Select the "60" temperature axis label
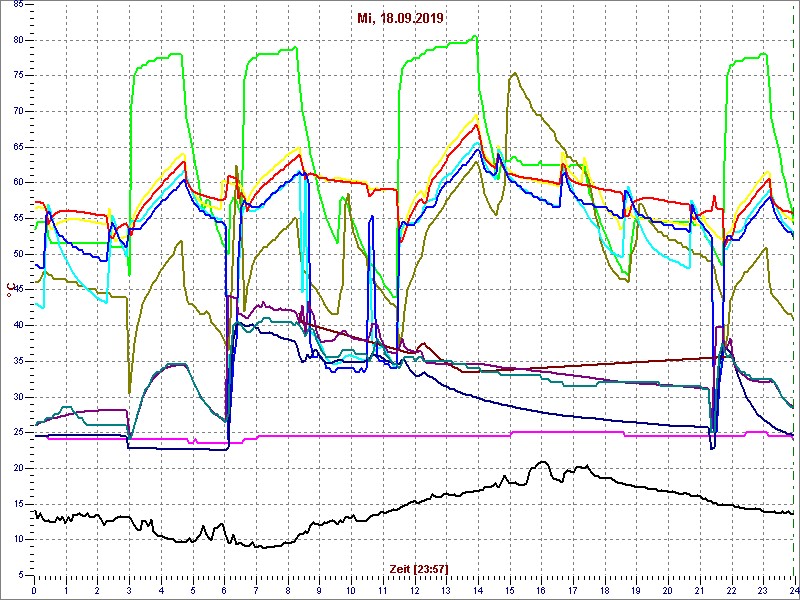 click(x=18, y=183)
